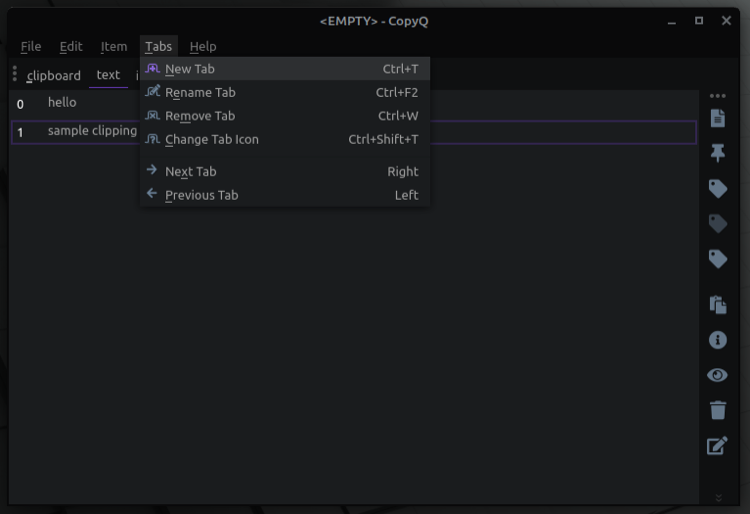Close the open Tabs menu via its header

(x=158, y=46)
